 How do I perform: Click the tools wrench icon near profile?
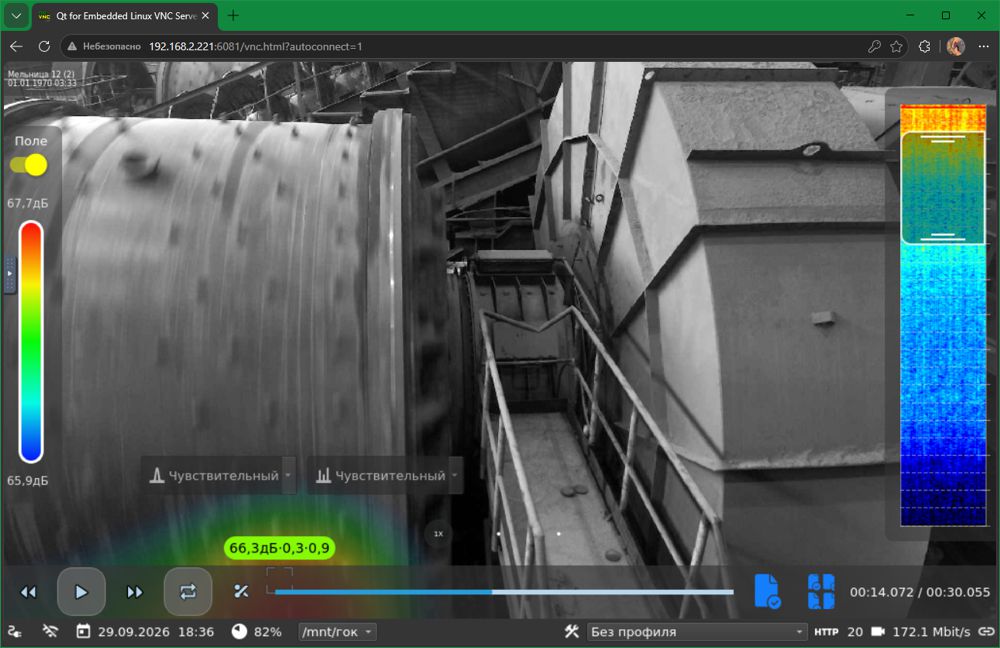[x=571, y=631]
